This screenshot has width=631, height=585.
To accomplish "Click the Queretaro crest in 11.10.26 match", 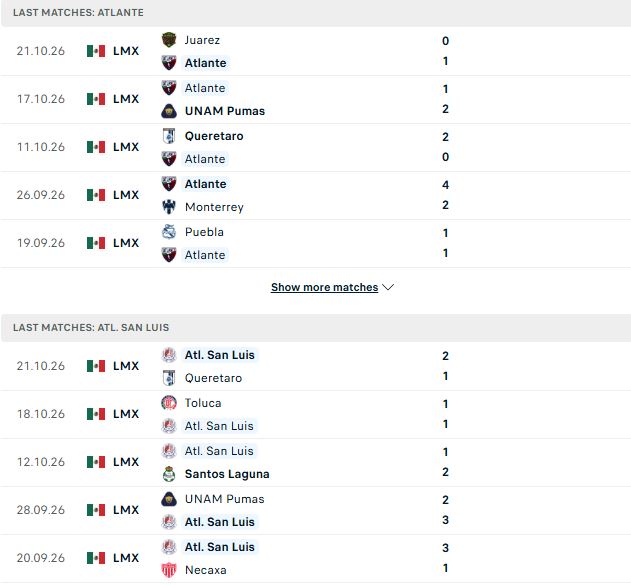I will coord(169,136).
